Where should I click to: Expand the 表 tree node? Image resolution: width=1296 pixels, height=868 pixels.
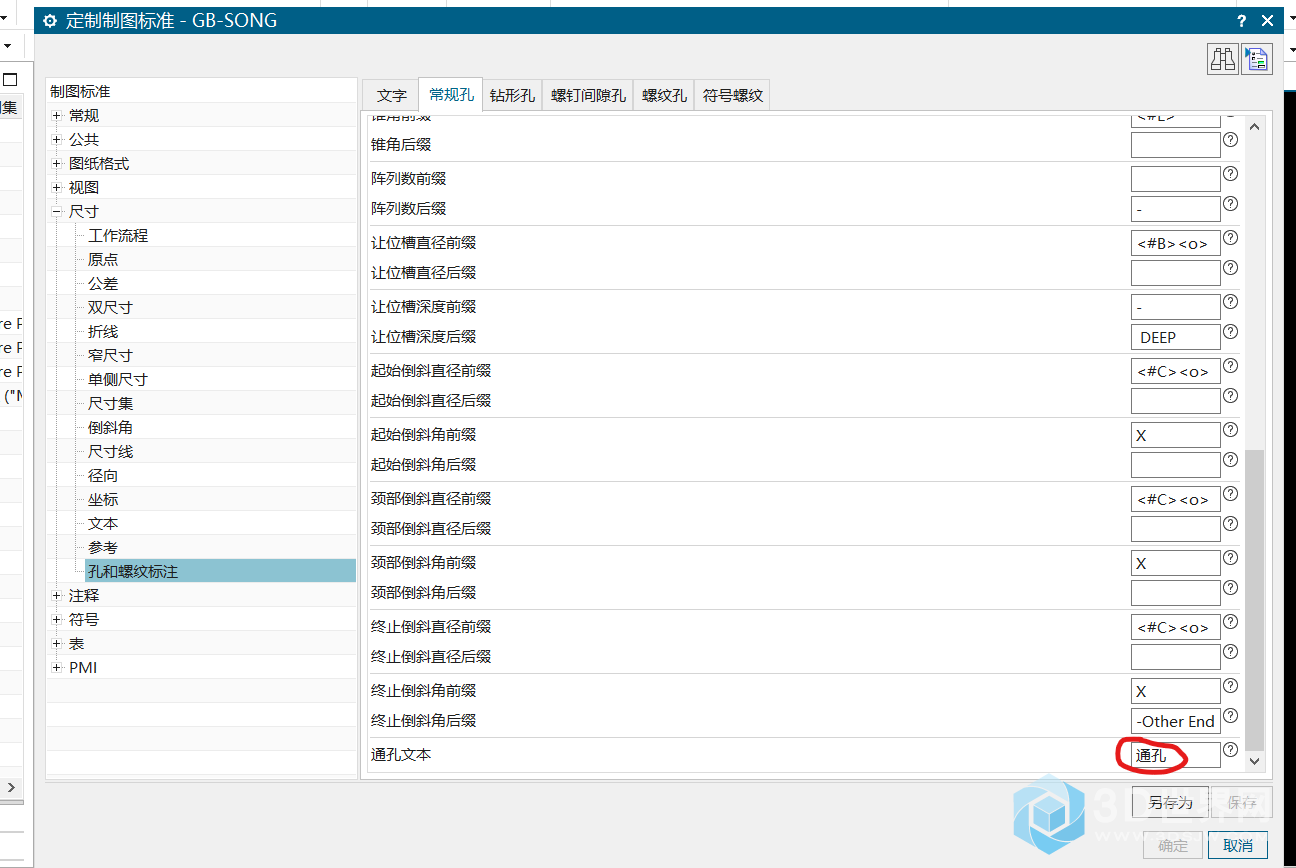tap(57, 644)
